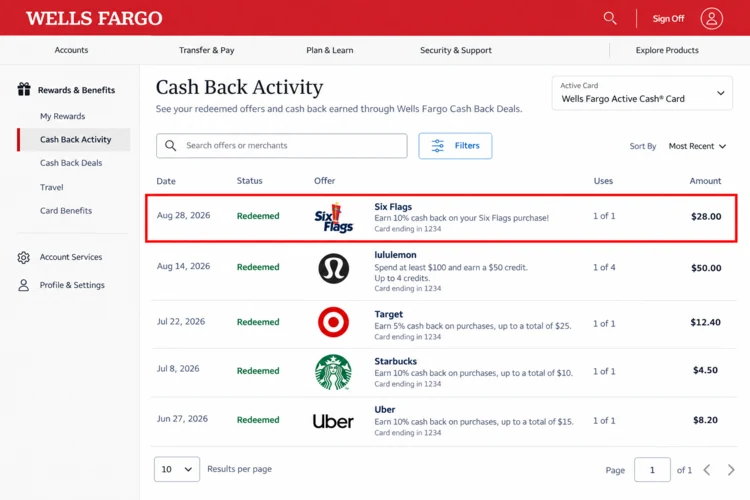This screenshot has height=500, width=750.
Task: Open the Uber offer title link
Action: click(385, 410)
